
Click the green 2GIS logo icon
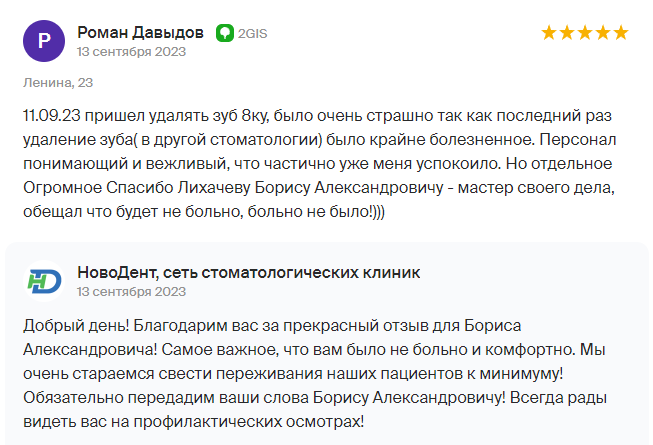[x=225, y=33]
